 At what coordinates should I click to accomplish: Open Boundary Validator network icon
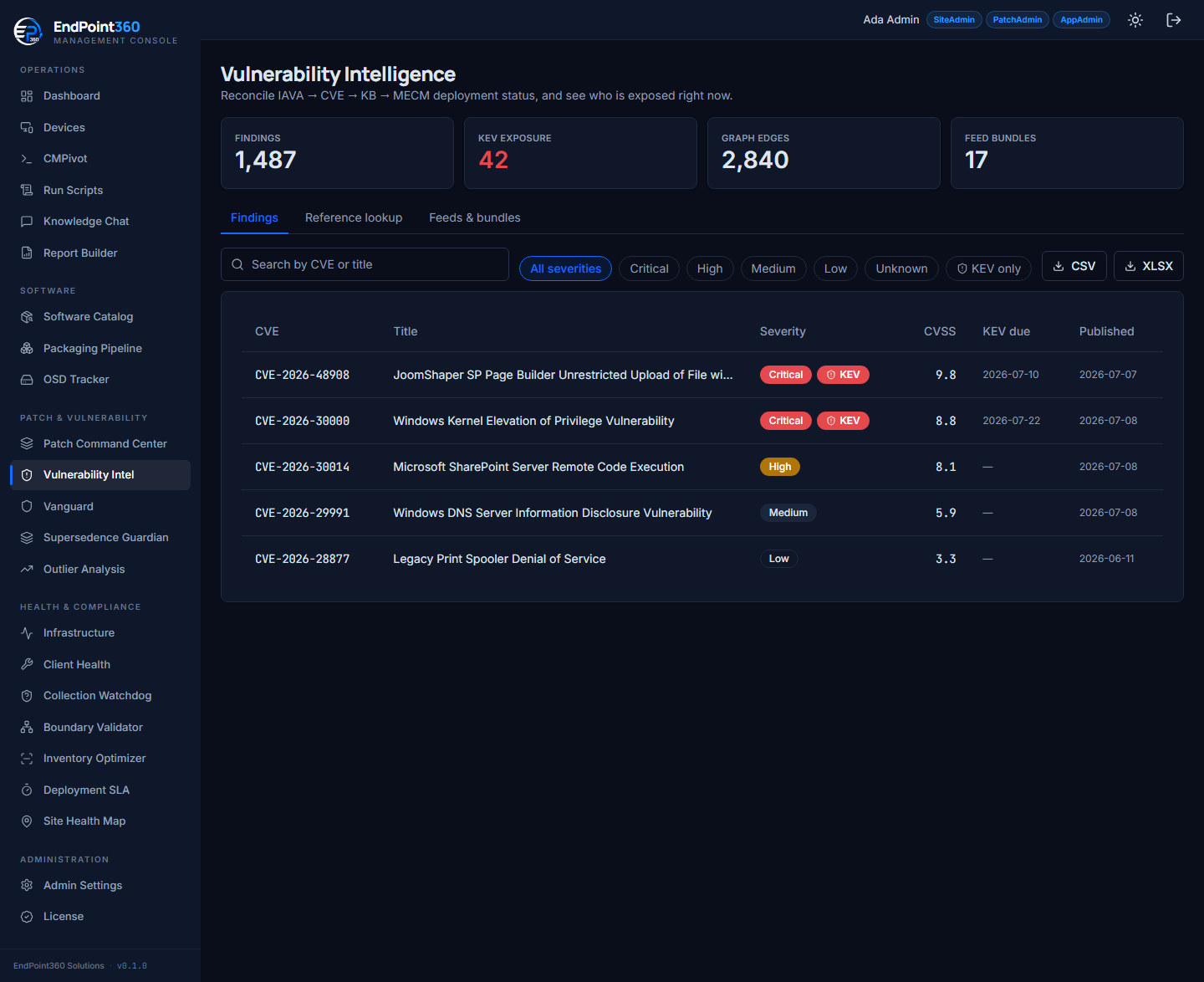27,728
